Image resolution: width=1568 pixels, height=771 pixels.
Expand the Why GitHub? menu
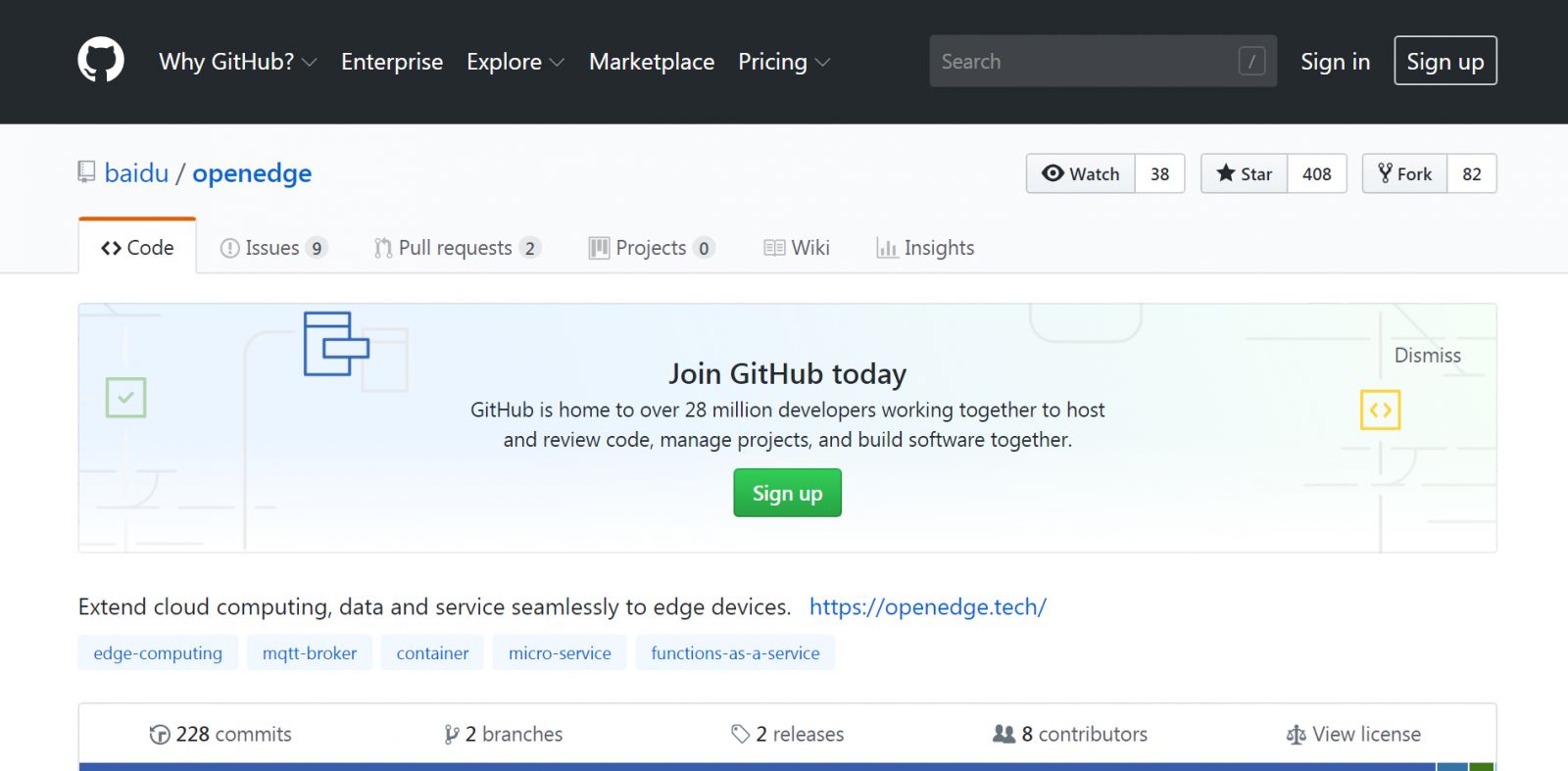tap(237, 62)
